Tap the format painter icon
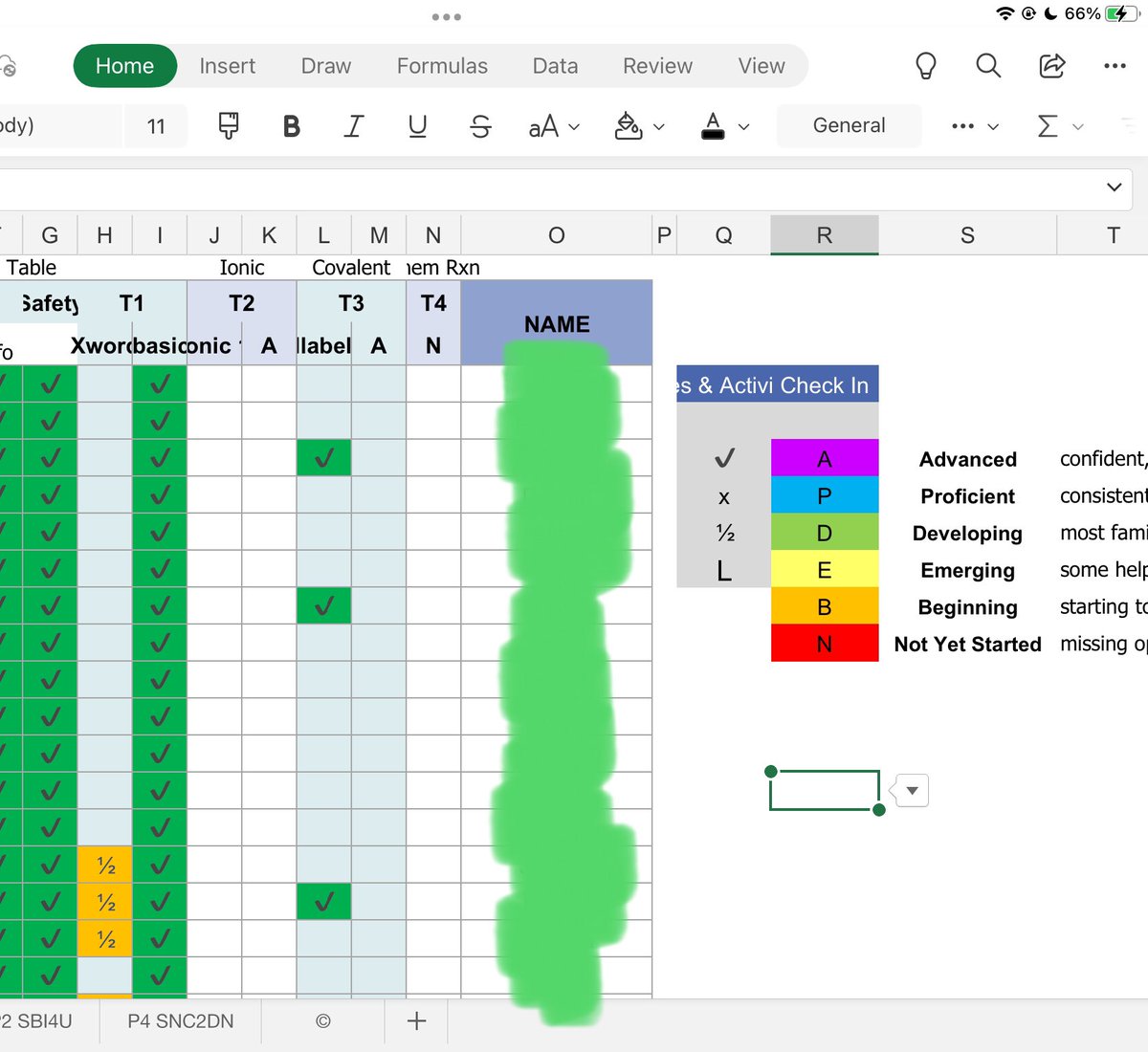 coord(229,125)
